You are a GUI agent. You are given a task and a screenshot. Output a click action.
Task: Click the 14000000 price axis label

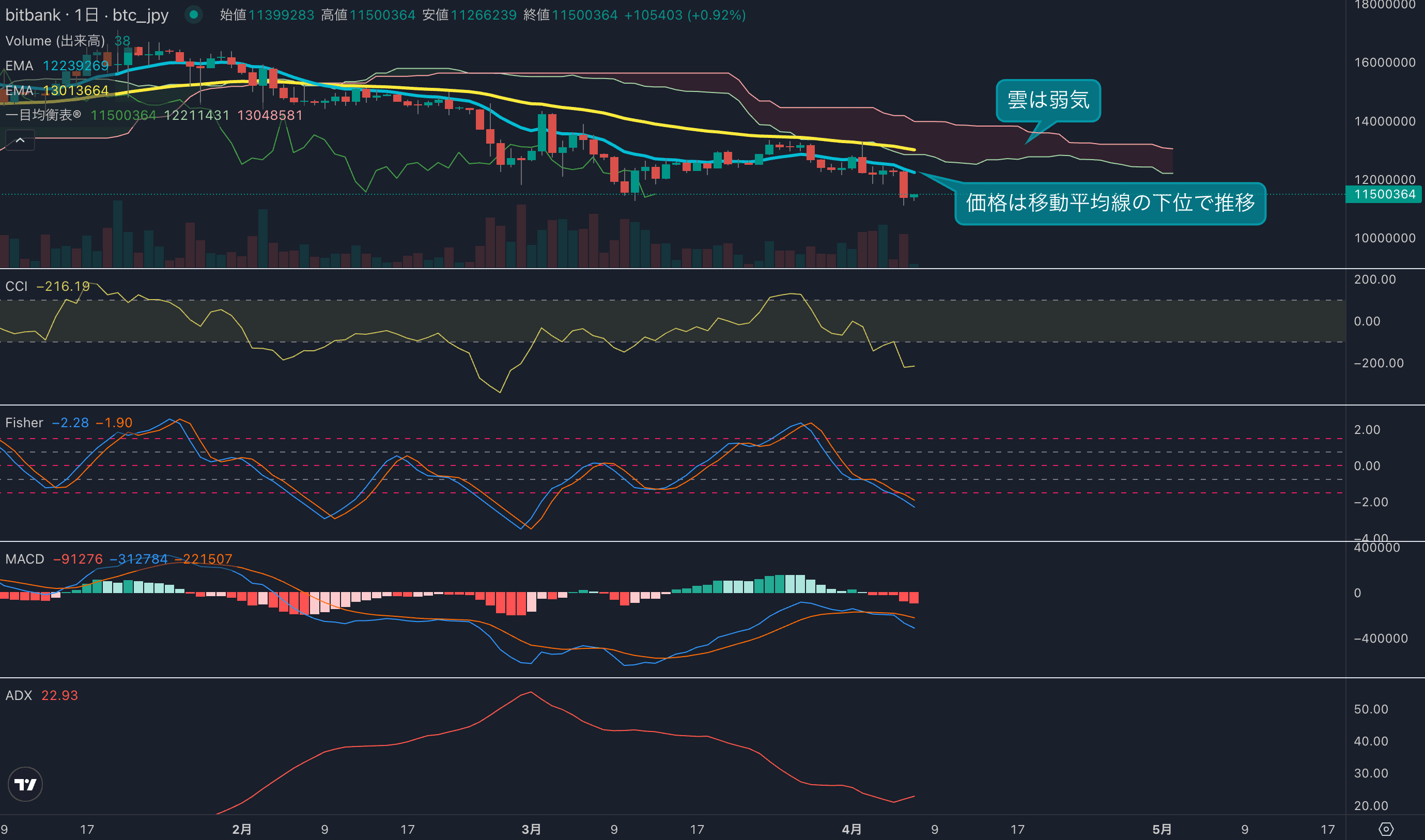(1384, 121)
